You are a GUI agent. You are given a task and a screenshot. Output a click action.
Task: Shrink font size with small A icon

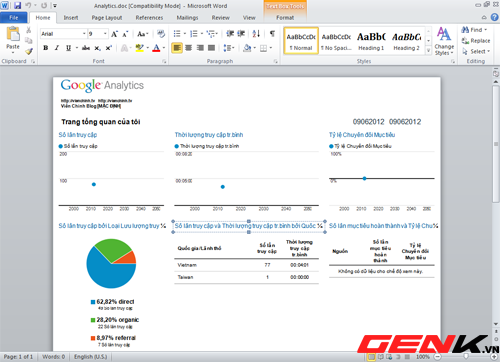coord(125,34)
